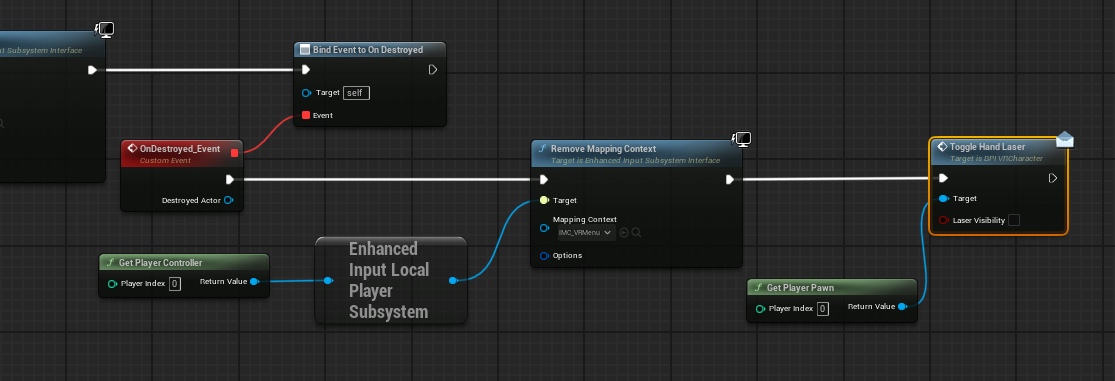Click the Laser Visibility boolean pin
This screenshot has width=1115, height=381.
pos(943,220)
